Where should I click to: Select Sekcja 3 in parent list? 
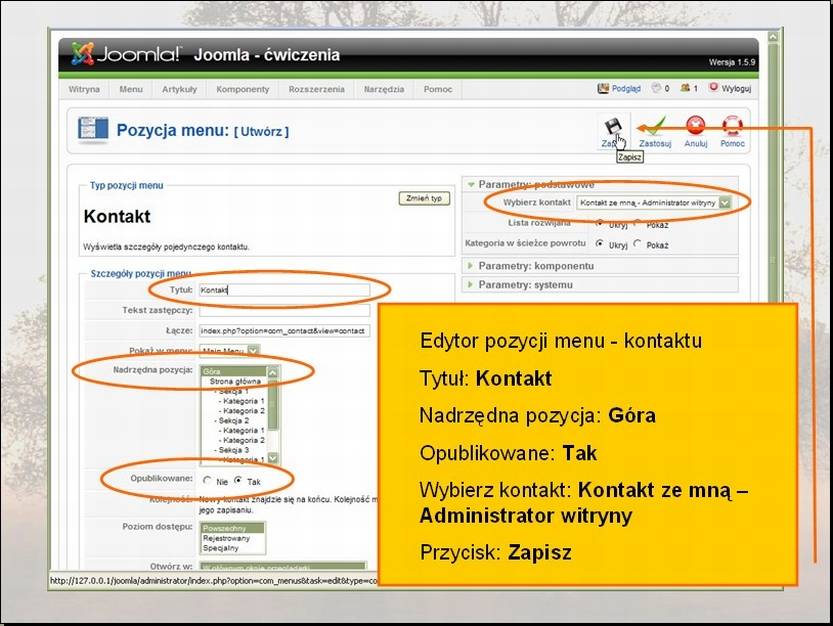(x=231, y=450)
